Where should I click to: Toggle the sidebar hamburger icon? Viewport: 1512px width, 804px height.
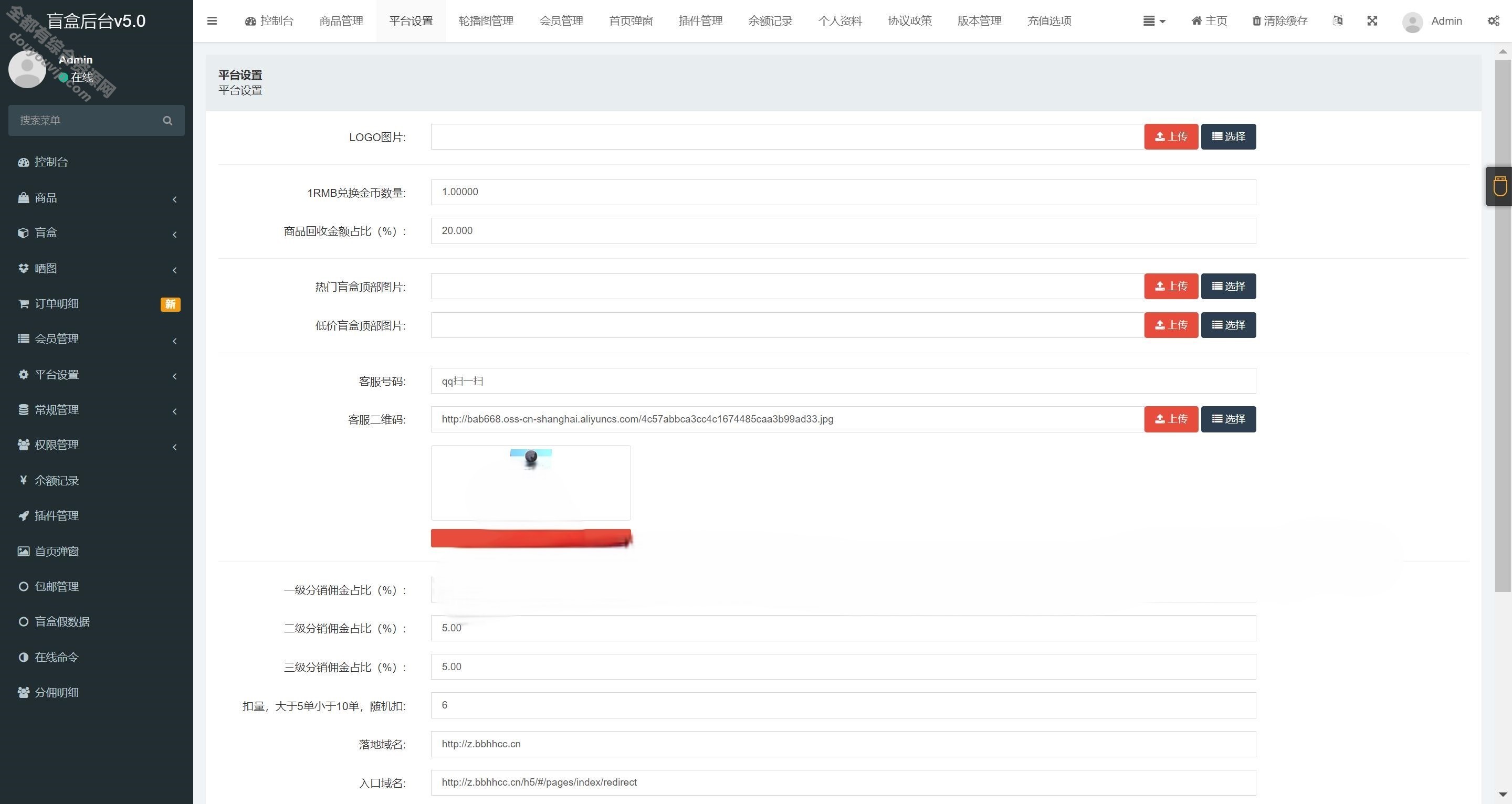[x=212, y=21]
